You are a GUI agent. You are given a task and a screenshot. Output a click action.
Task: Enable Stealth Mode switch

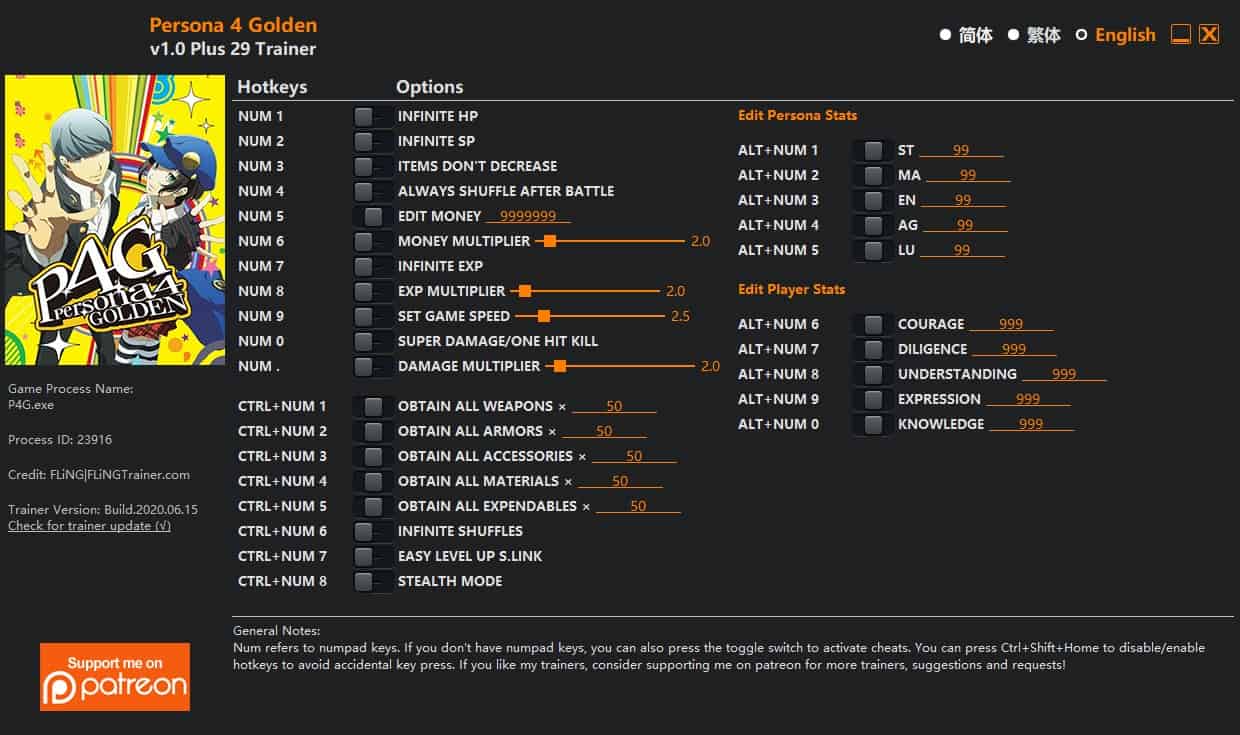tap(373, 581)
